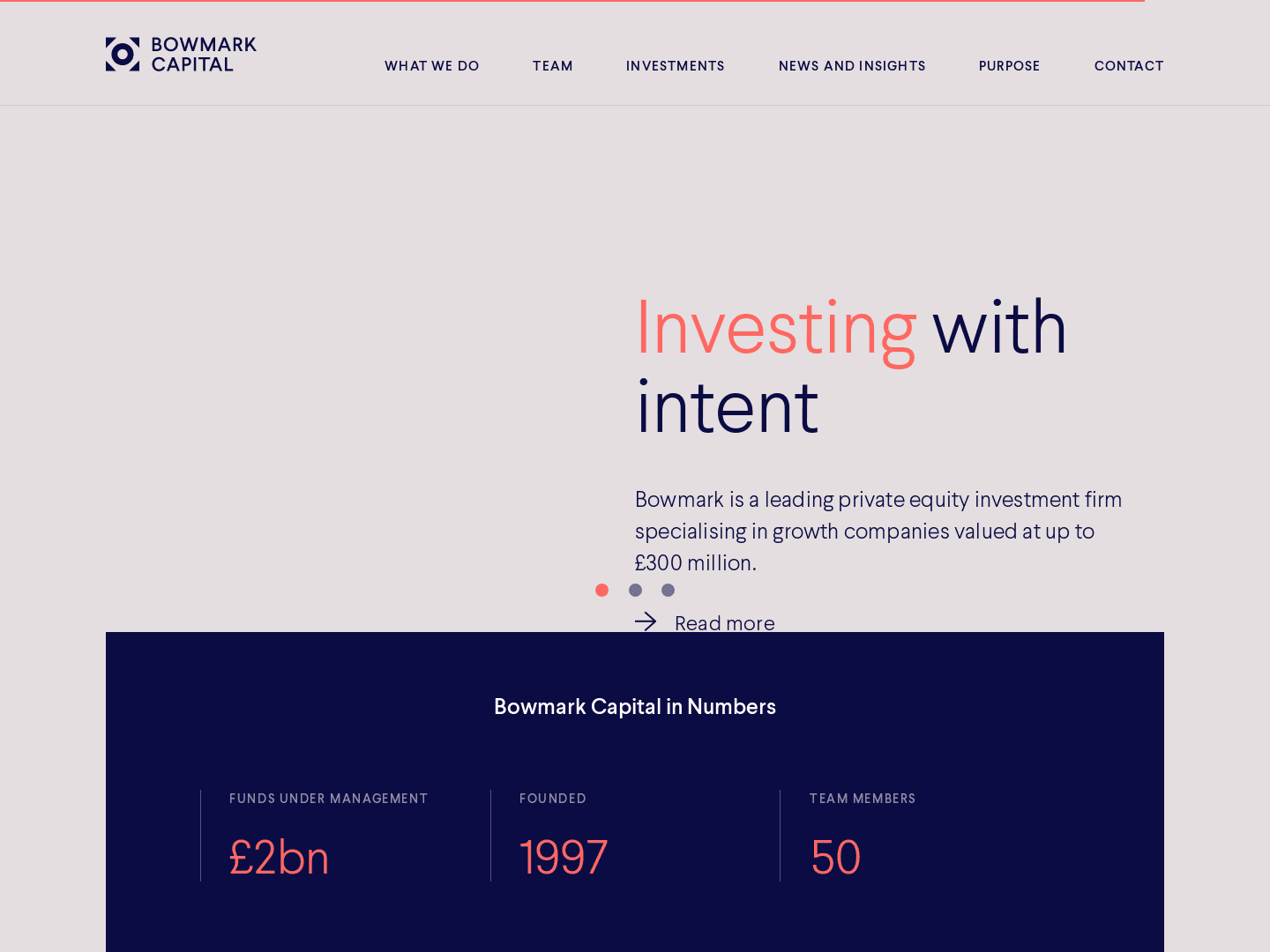This screenshot has width=1270, height=952.
Task: Click the FUNDS UNDER MANAGEMENT label
Action: click(x=328, y=799)
